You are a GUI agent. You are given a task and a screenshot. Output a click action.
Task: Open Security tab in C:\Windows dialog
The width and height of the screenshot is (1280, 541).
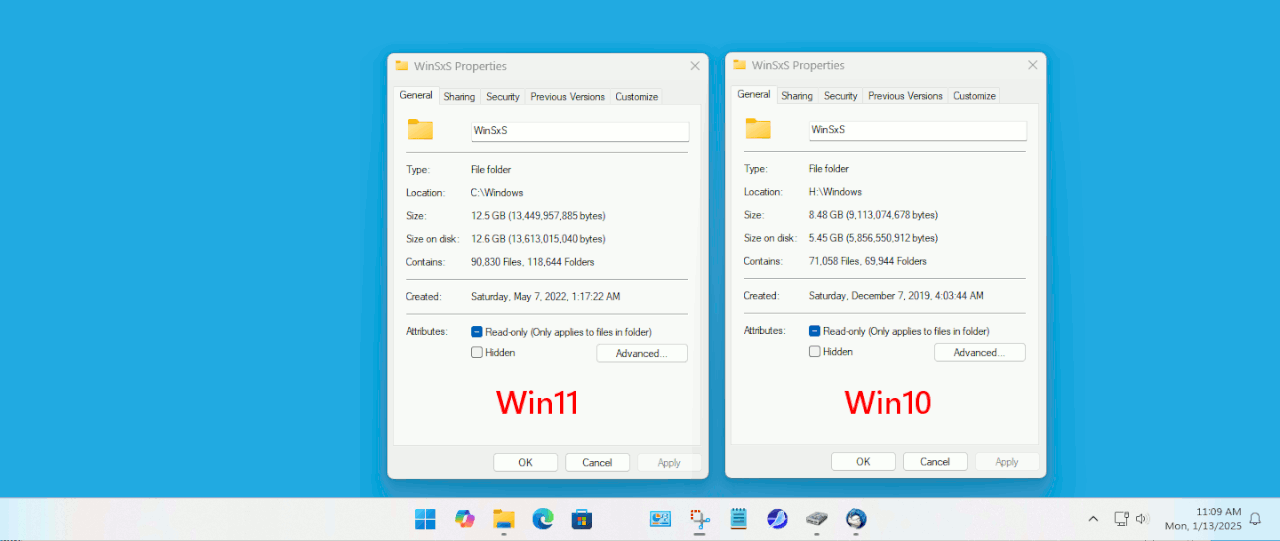click(x=503, y=97)
